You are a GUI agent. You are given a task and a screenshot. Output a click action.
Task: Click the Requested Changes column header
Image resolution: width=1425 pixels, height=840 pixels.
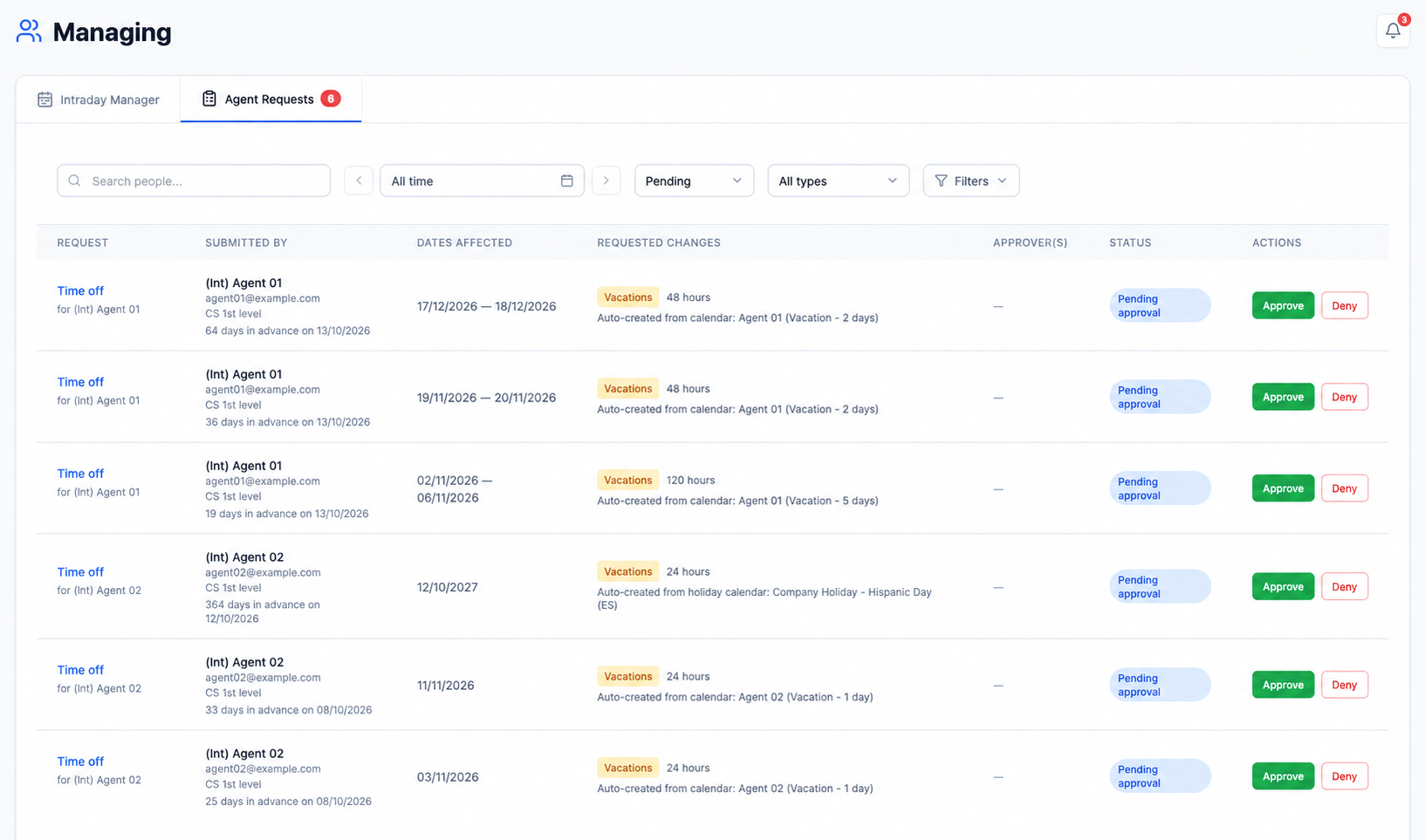tap(659, 242)
